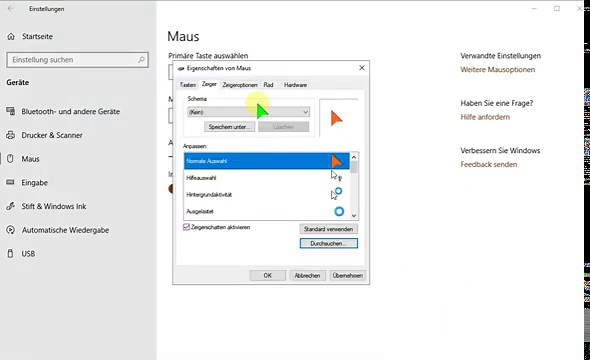Open Stift & Windows Ink settings
This screenshot has width=590, height=360.
pyautogui.click(x=54, y=206)
